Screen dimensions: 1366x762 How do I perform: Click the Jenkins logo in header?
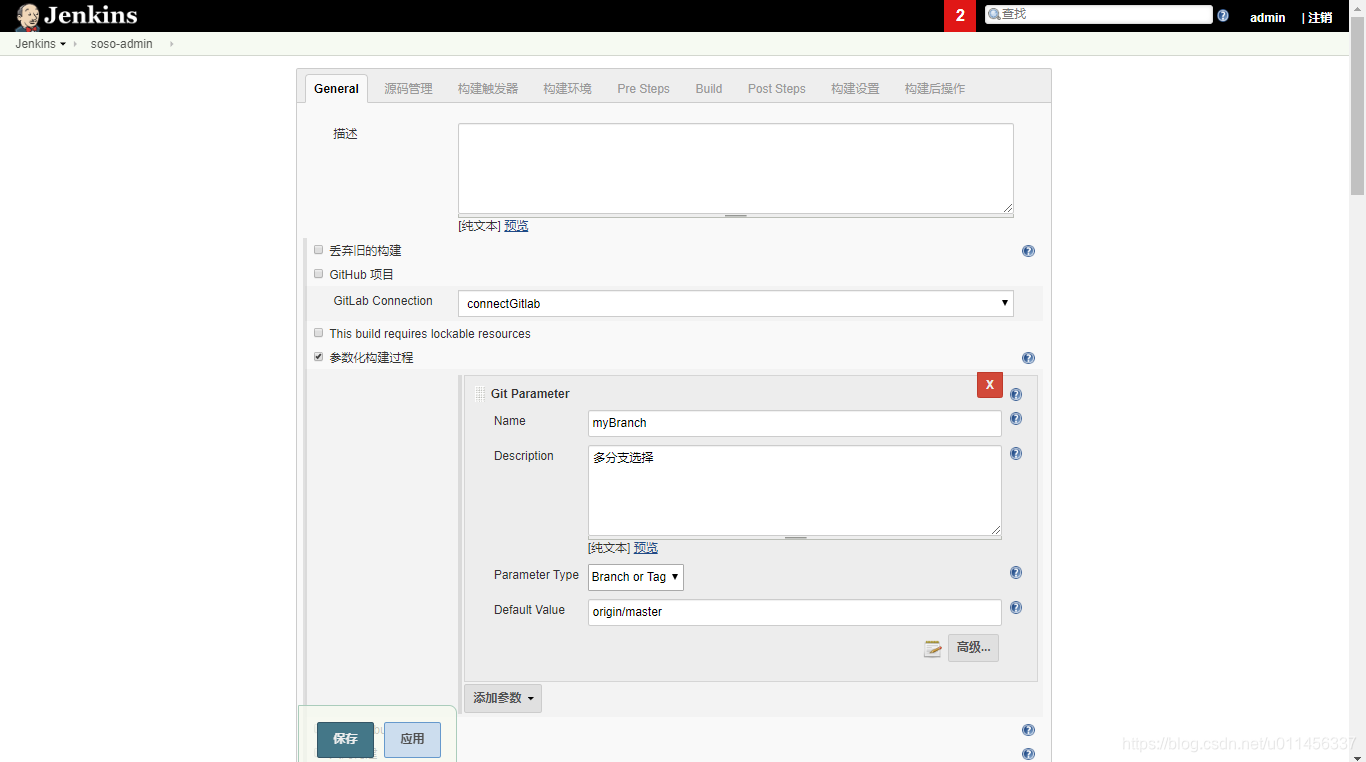pyautogui.click(x=76, y=16)
